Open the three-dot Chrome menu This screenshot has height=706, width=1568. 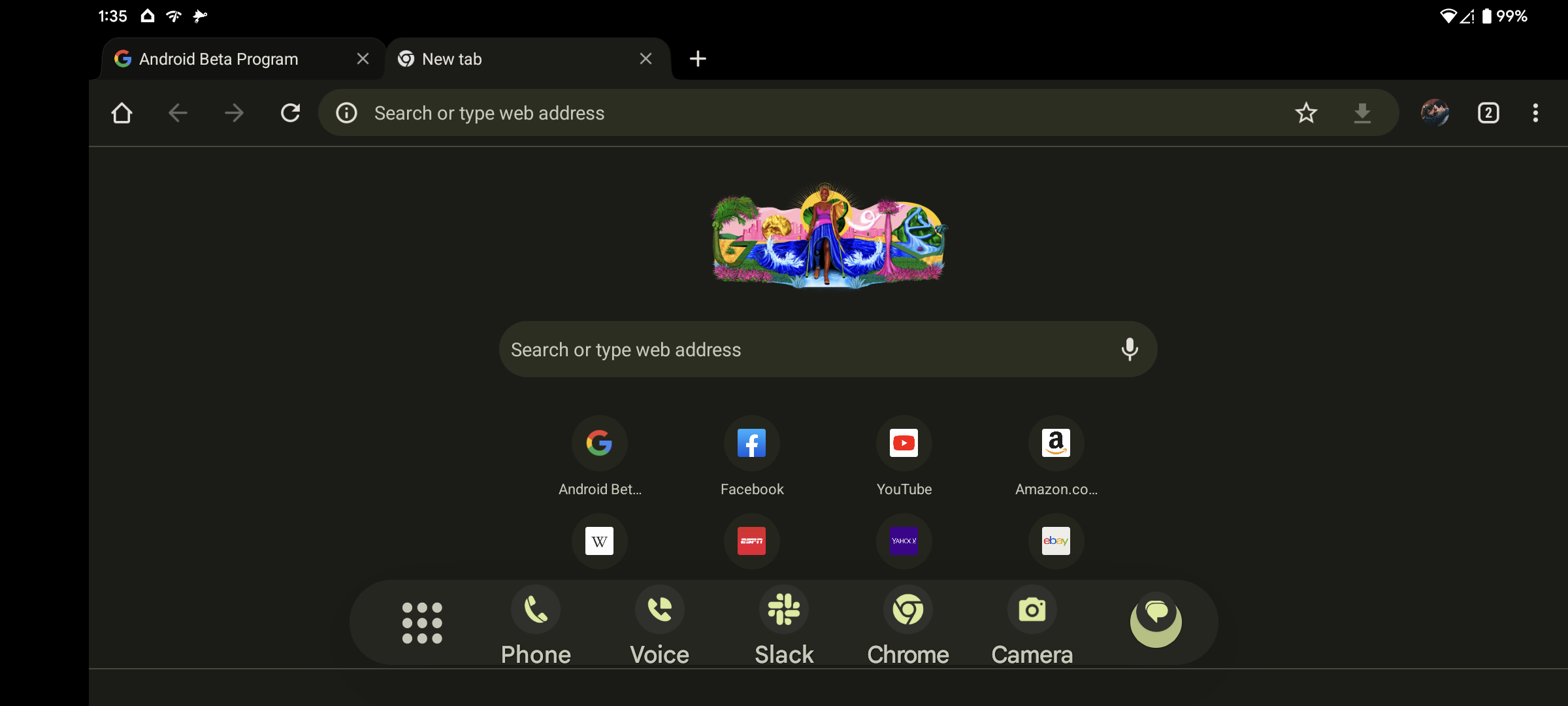[x=1535, y=112]
